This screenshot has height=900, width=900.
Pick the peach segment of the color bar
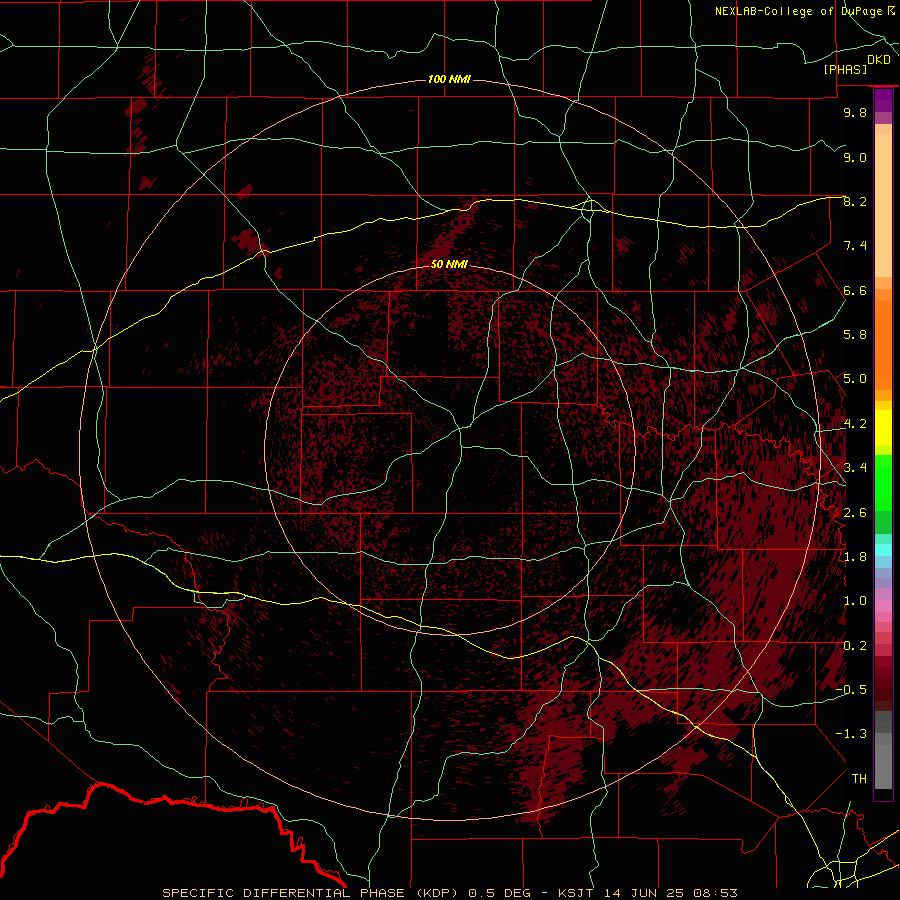click(x=883, y=207)
